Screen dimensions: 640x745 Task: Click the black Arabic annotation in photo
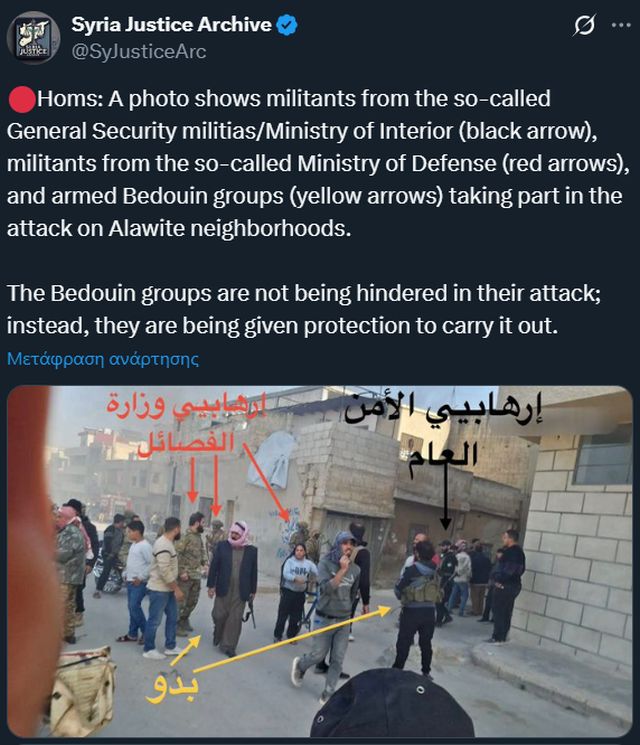(x=443, y=434)
